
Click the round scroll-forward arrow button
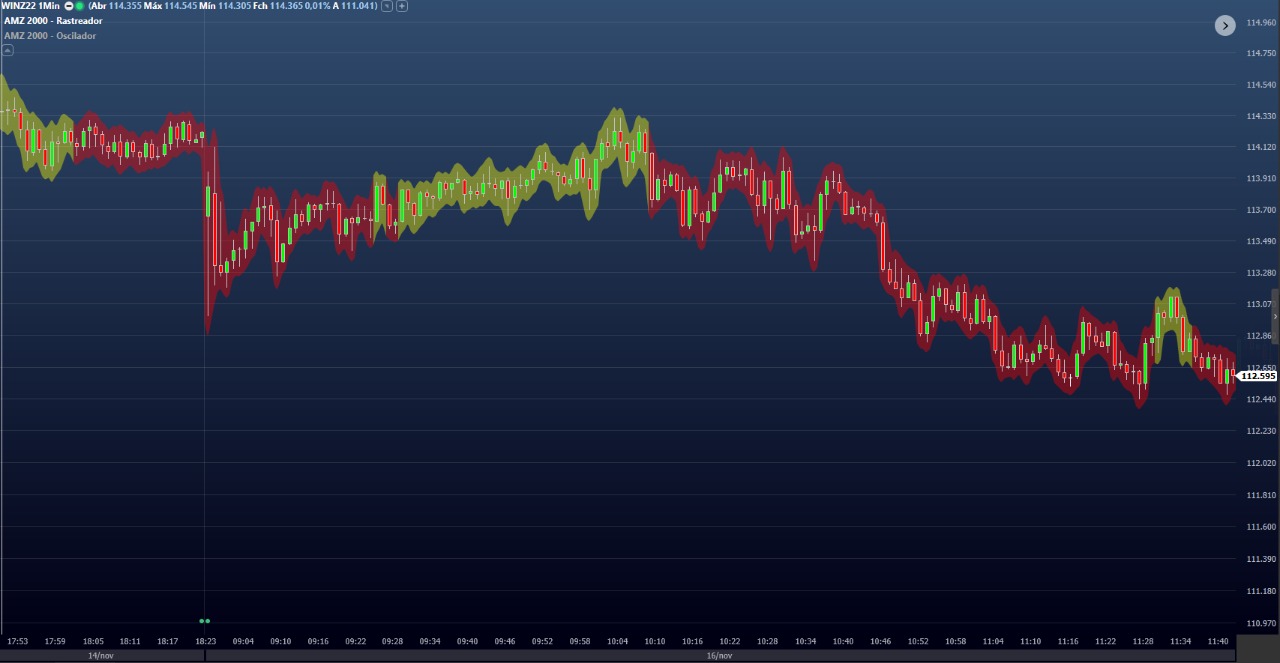[1225, 26]
